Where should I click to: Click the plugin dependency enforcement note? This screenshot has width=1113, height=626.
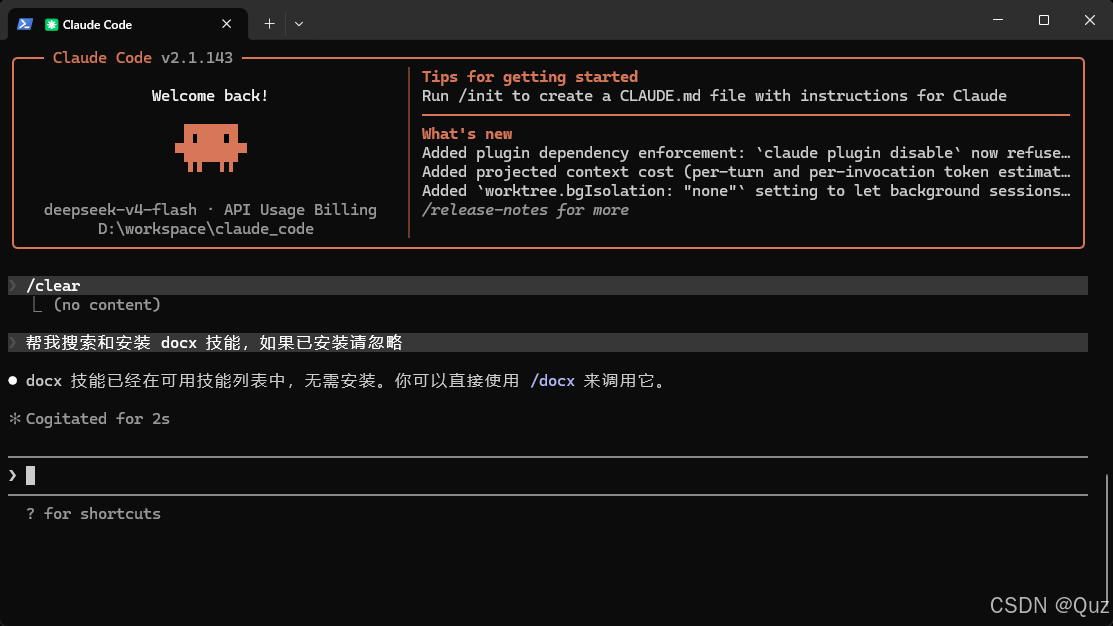click(x=746, y=153)
